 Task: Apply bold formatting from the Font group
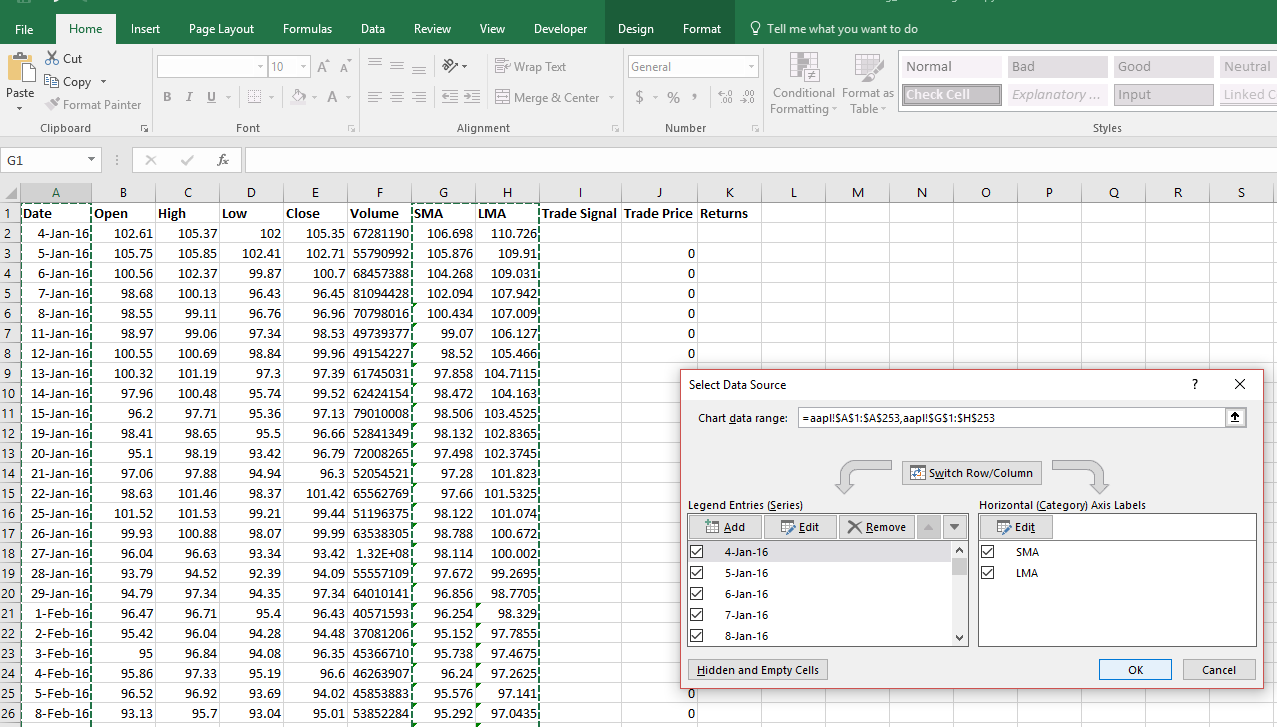(167, 96)
